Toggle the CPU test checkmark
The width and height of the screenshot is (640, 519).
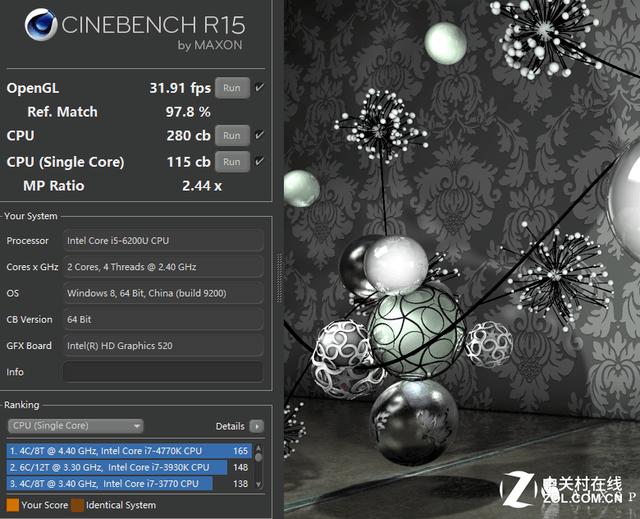point(259,135)
